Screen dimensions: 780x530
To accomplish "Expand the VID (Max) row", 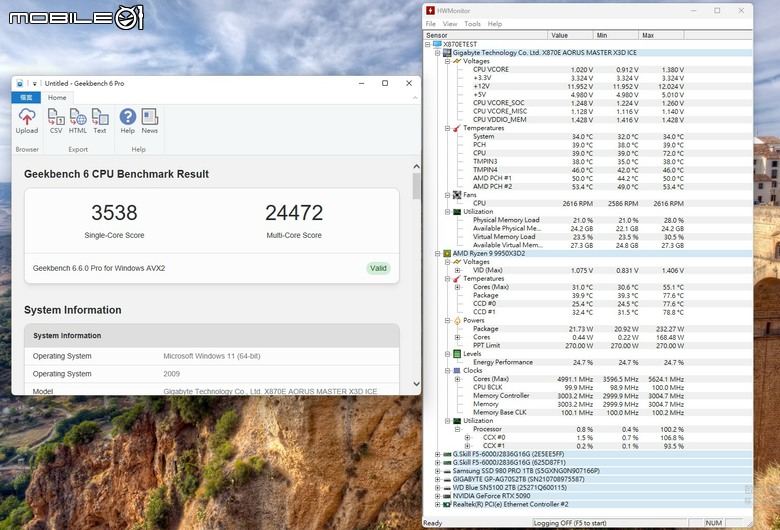I will (x=457, y=270).
